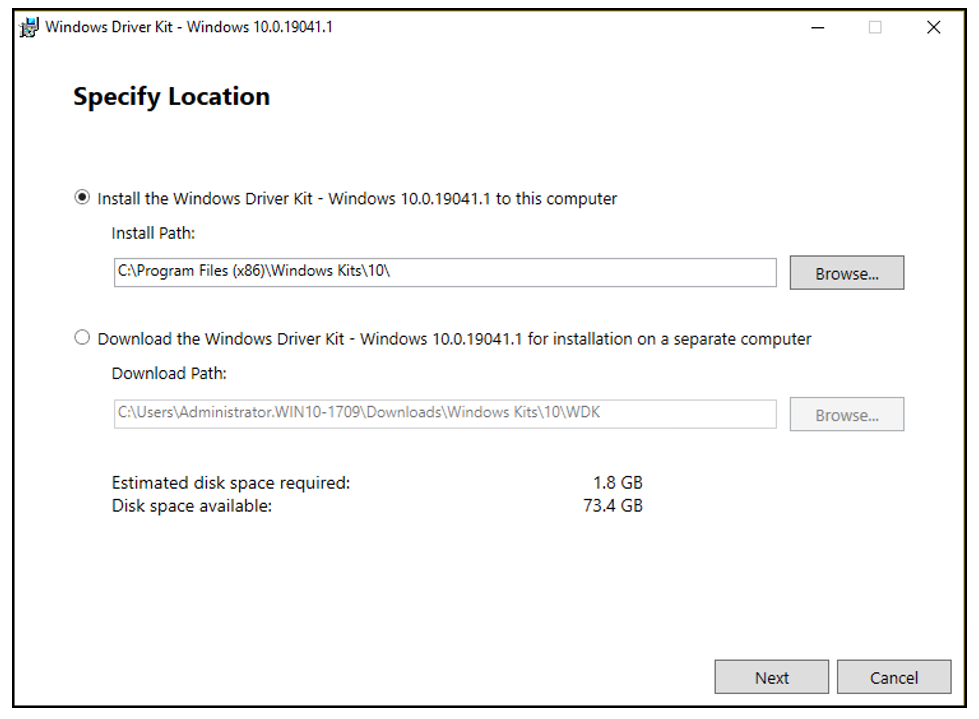
Task: Click the window title 'Windows Driver Kit - Windows 10.0.19041.1'
Action: [x=189, y=27]
